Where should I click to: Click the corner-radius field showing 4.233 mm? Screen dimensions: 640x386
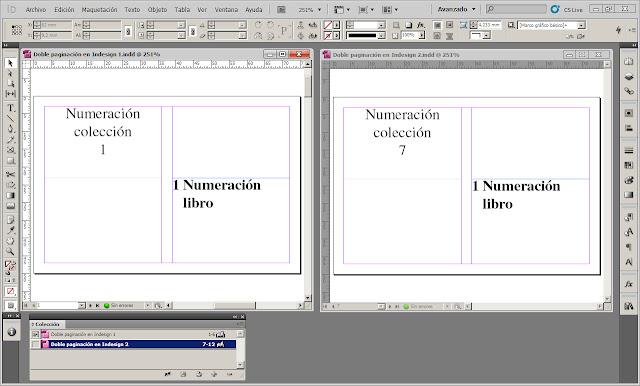click(489, 25)
